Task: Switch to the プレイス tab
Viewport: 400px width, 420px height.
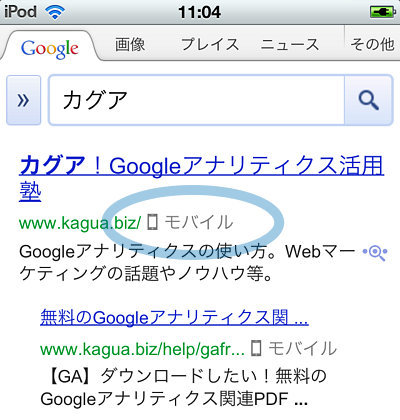Action: pyautogui.click(x=210, y=44)
